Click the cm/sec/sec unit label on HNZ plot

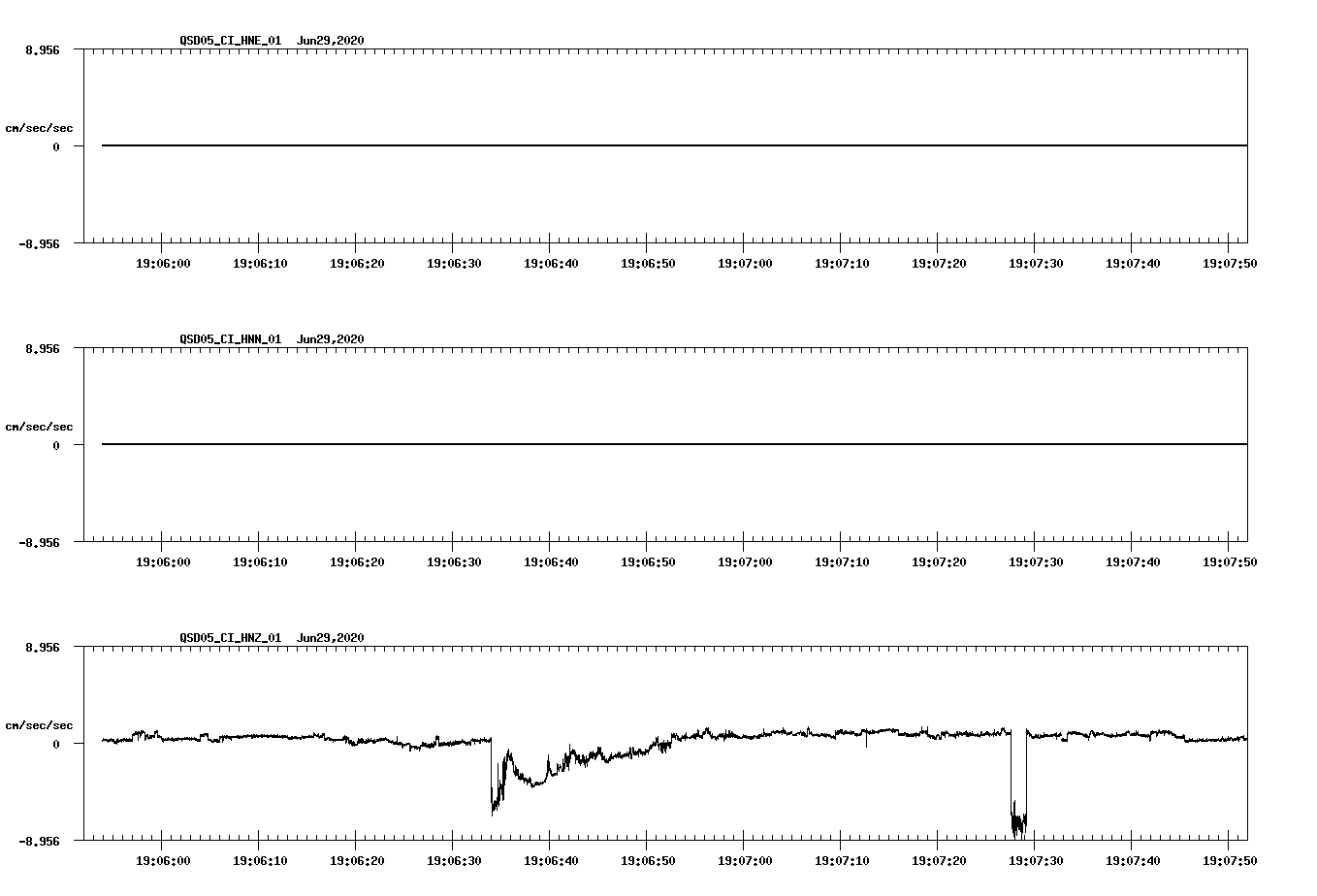[x=39, y=726]
